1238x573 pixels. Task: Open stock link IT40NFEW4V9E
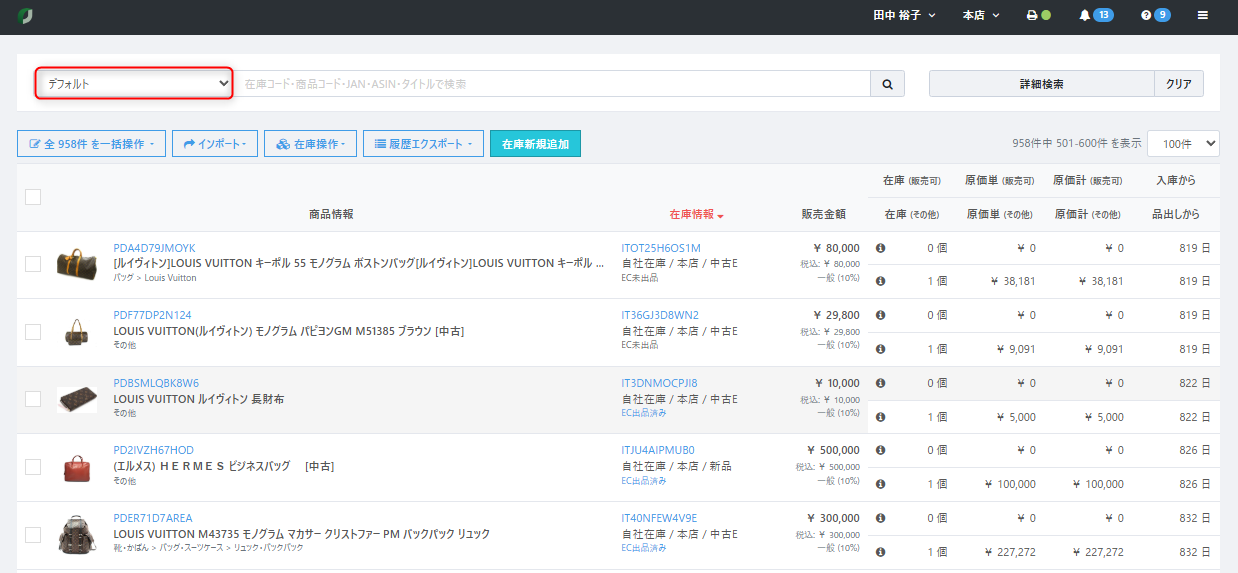pos(659,518)
